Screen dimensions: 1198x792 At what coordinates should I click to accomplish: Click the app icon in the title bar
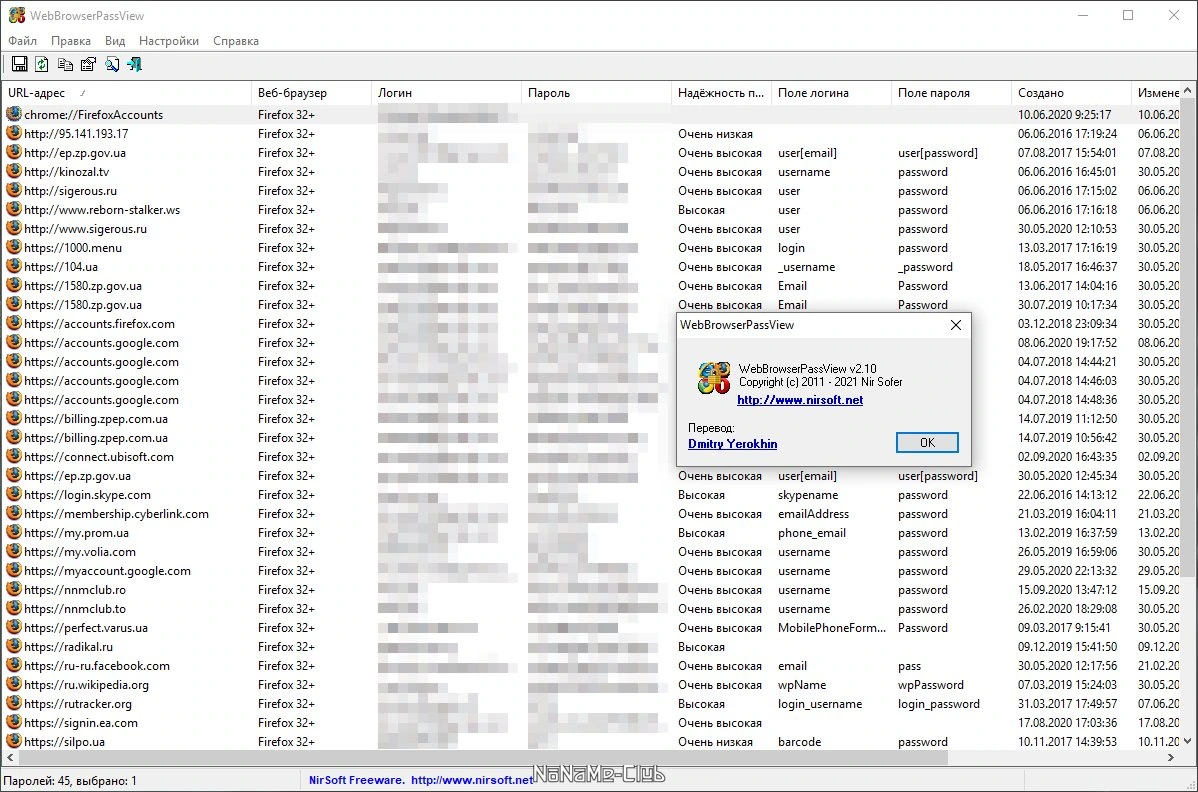click(x=17, y=15)
